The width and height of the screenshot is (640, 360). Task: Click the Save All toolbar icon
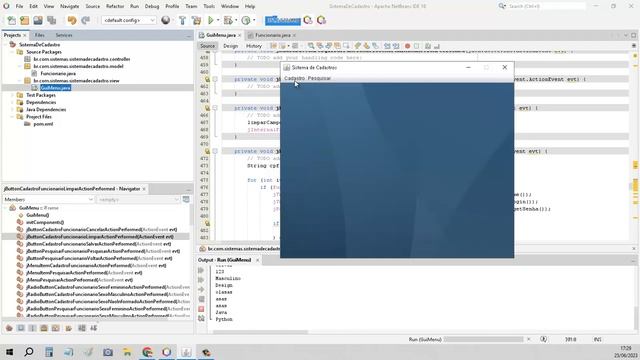[x=51, y=20]
